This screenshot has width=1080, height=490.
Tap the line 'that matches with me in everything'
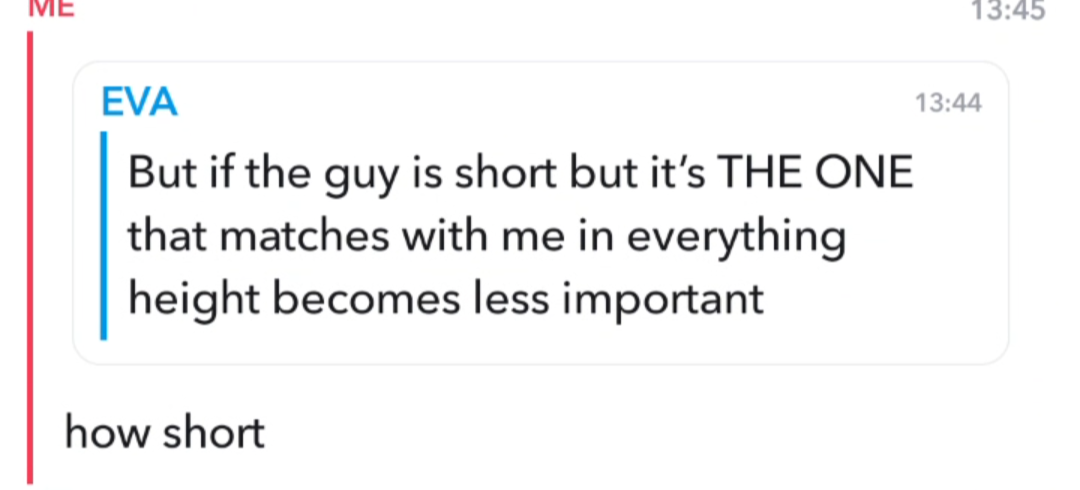[487, 236]
